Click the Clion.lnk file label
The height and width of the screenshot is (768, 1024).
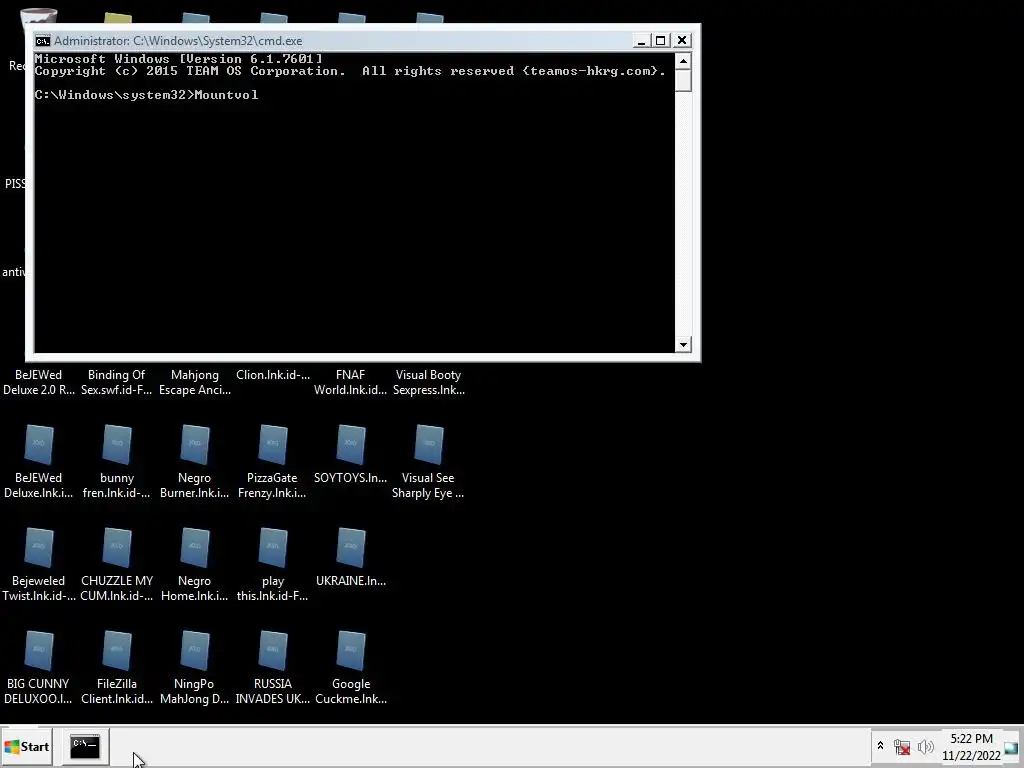point(273,376)
